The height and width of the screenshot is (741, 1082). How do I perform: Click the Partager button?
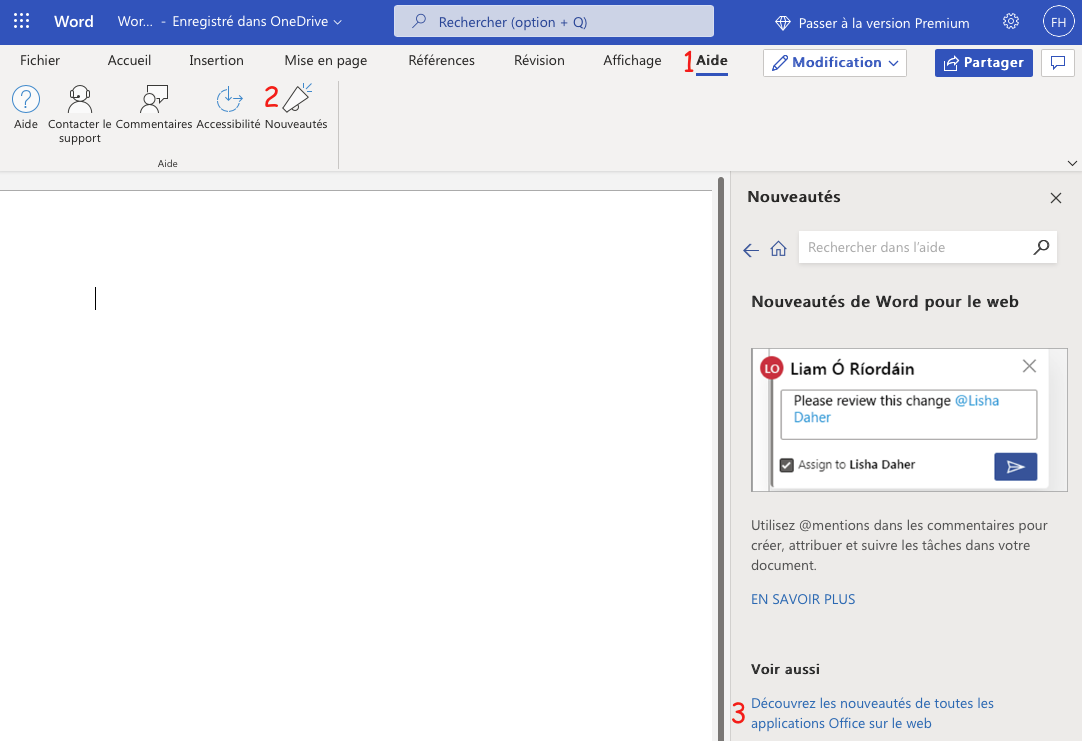(x=983, y=63)
